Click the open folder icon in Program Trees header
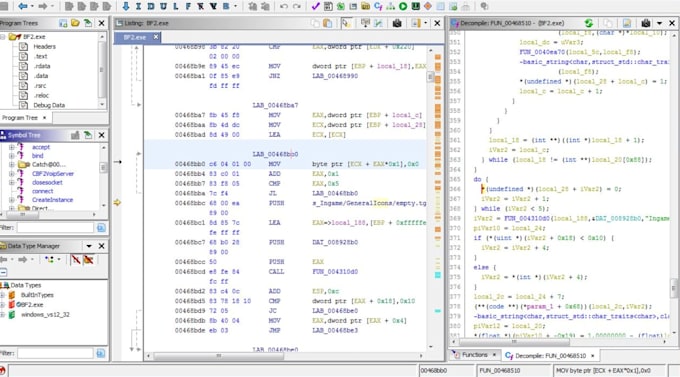This screenshot has width=680, height=377. [75, 23]
